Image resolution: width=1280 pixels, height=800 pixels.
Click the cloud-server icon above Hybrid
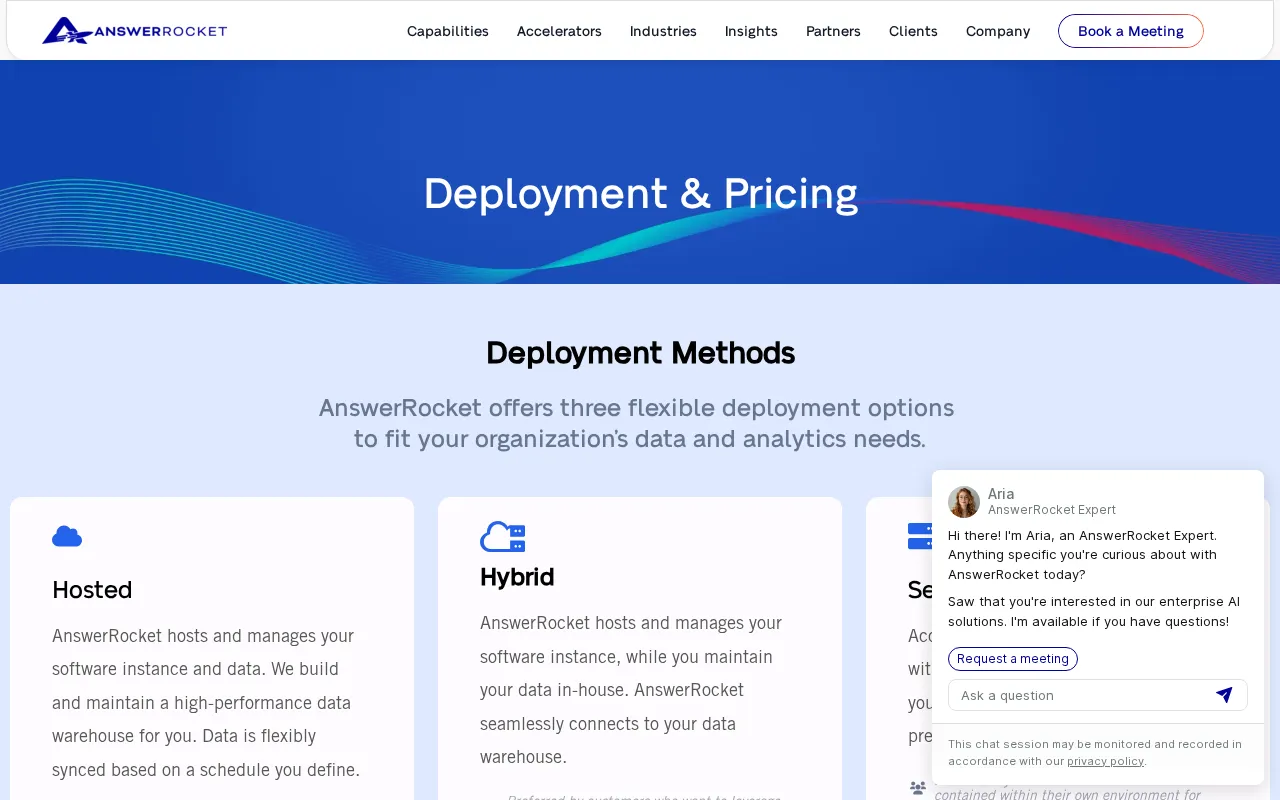(502, 537)
